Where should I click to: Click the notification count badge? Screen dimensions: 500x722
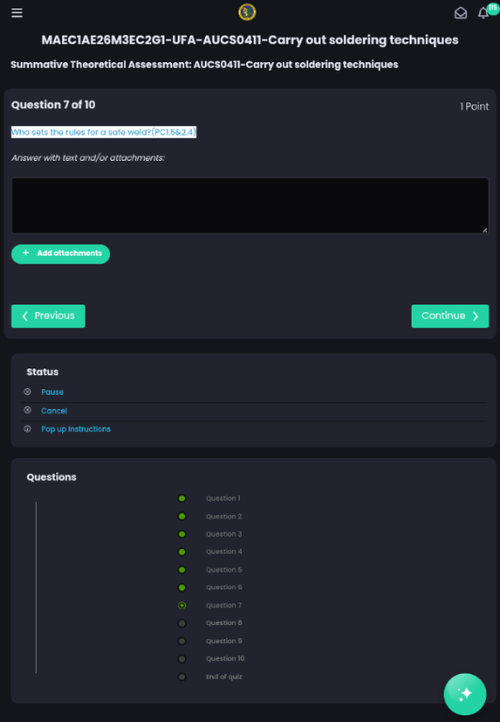coord(493,8)
